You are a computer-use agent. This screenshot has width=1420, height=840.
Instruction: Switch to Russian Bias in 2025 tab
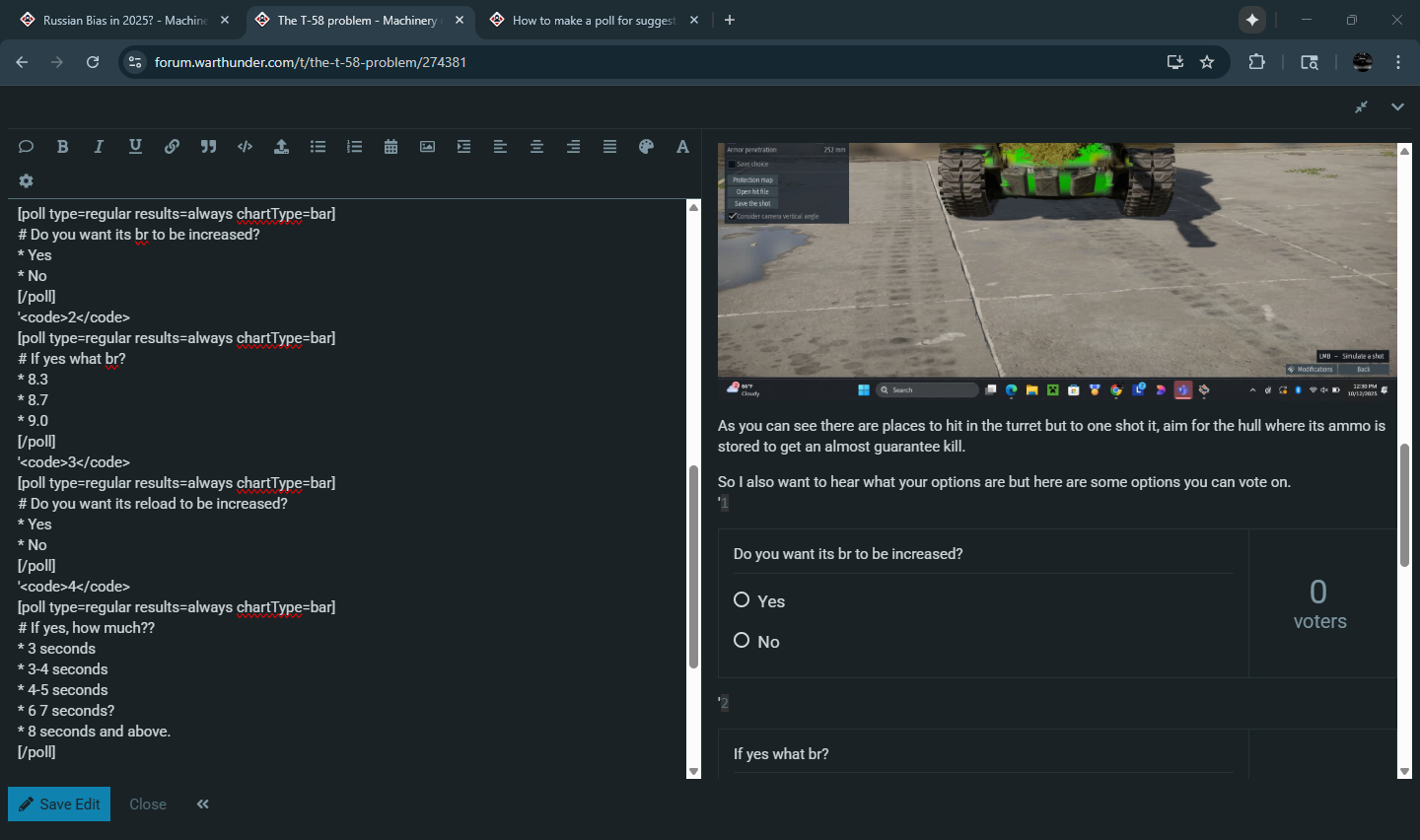(x=125, y=21)
